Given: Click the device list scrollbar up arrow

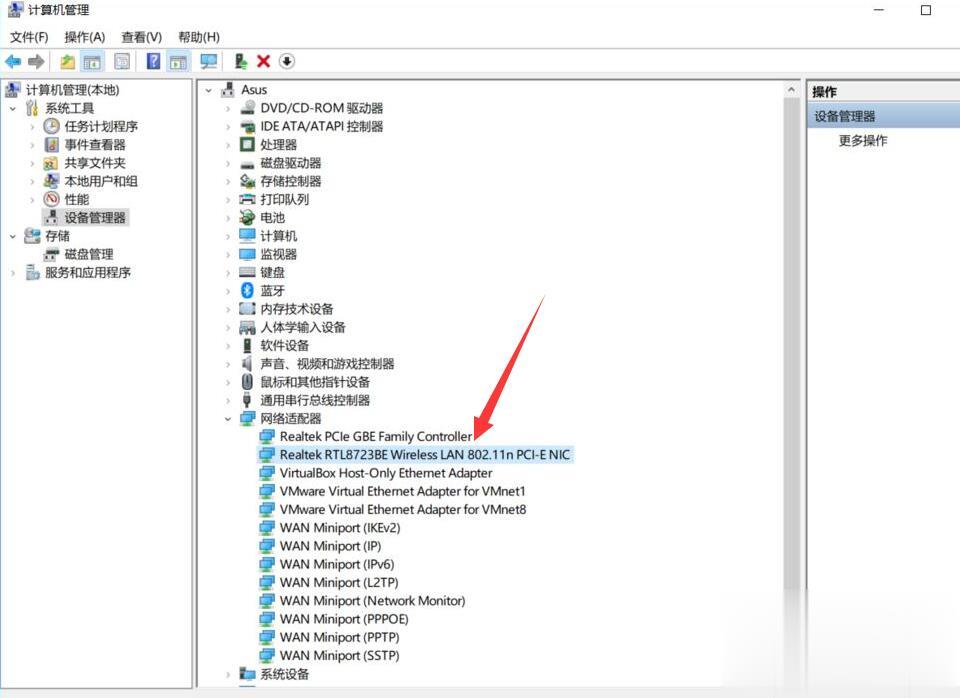Looking at the screenshot, I should pyautogui.click(x=791, y=90).
